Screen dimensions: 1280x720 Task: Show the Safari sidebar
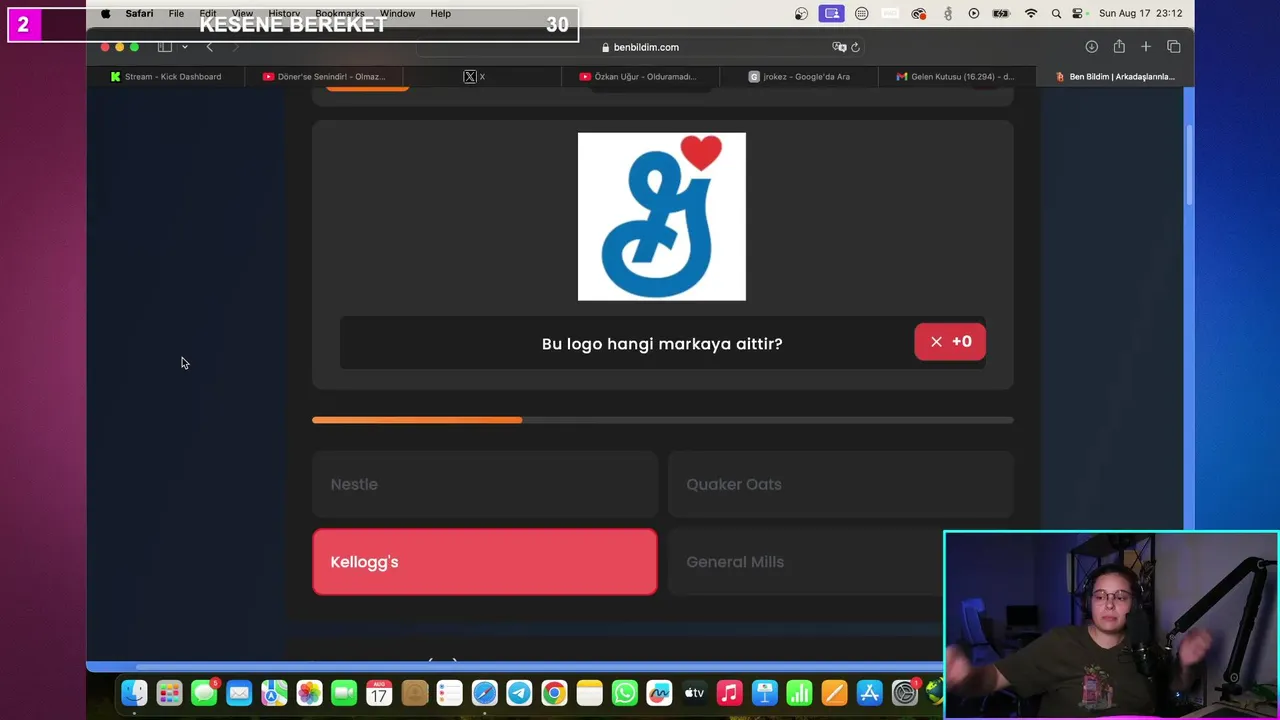pyautogui.click(x=165, y=47)
